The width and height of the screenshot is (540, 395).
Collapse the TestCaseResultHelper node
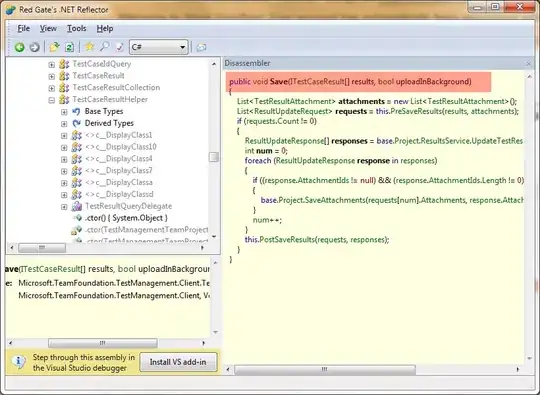pyautogui.click(x=52, y=100)
